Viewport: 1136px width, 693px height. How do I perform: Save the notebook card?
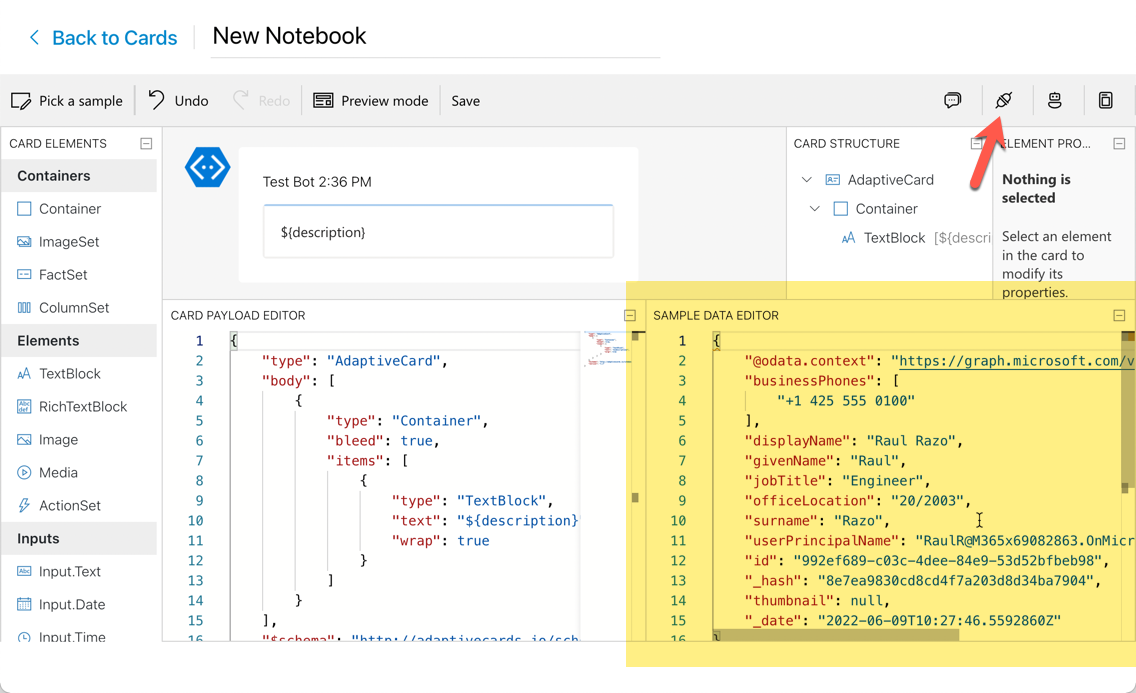465,100
